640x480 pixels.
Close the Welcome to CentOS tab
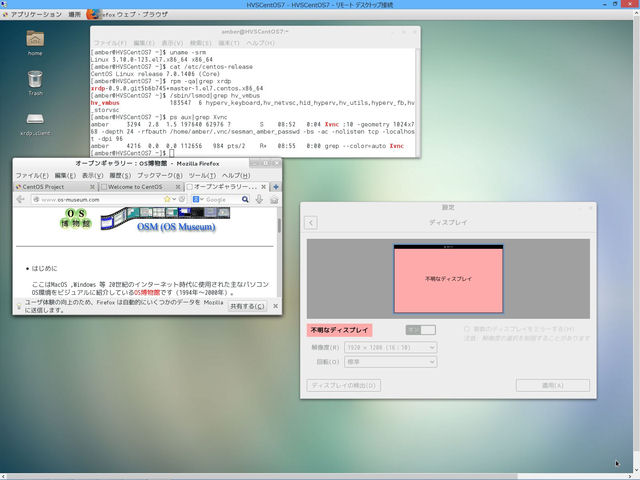(x=178, y=187)
